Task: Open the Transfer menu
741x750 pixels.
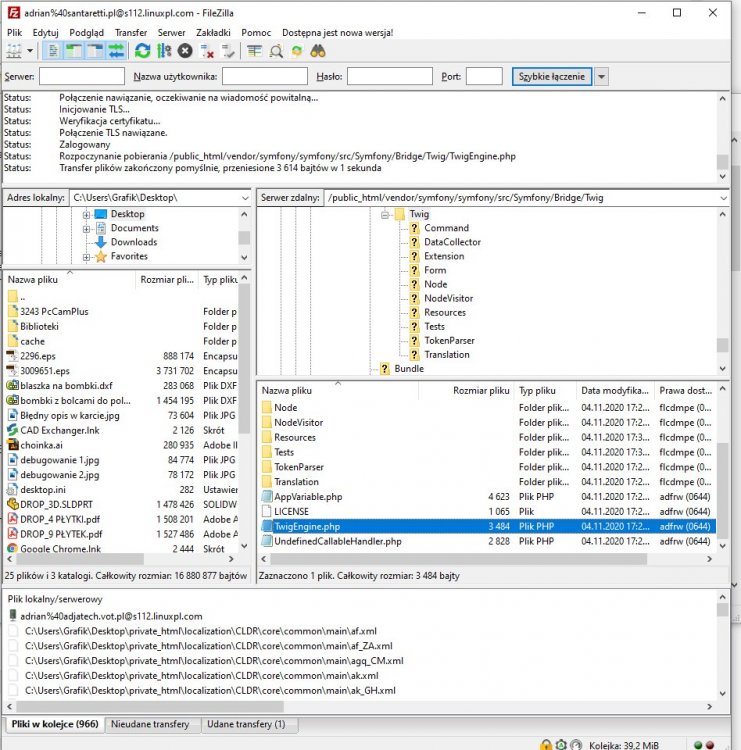Action: coord(131,33)
